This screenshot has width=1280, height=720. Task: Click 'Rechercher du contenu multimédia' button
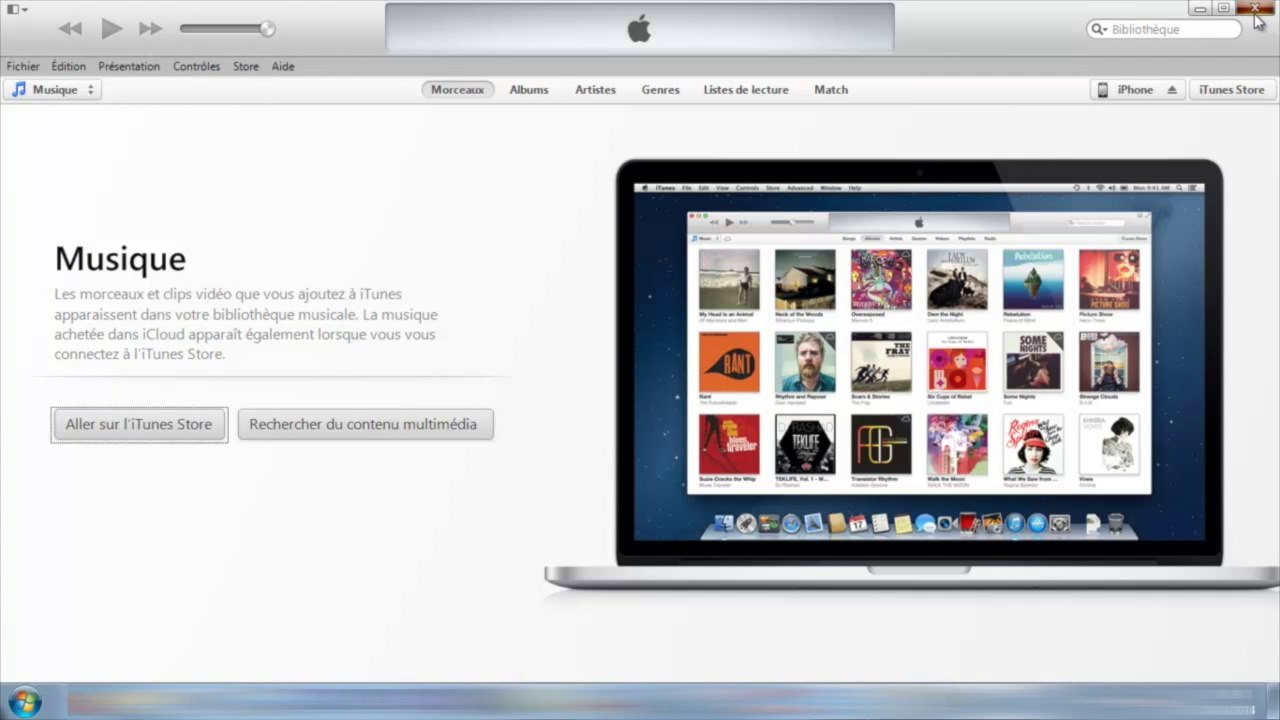pos(365,424)
